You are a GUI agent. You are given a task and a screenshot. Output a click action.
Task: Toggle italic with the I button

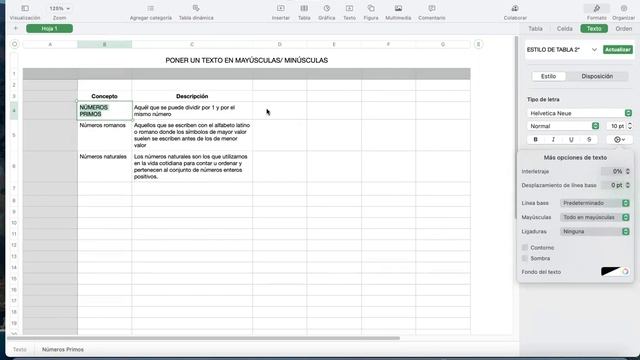click(553, 140)
